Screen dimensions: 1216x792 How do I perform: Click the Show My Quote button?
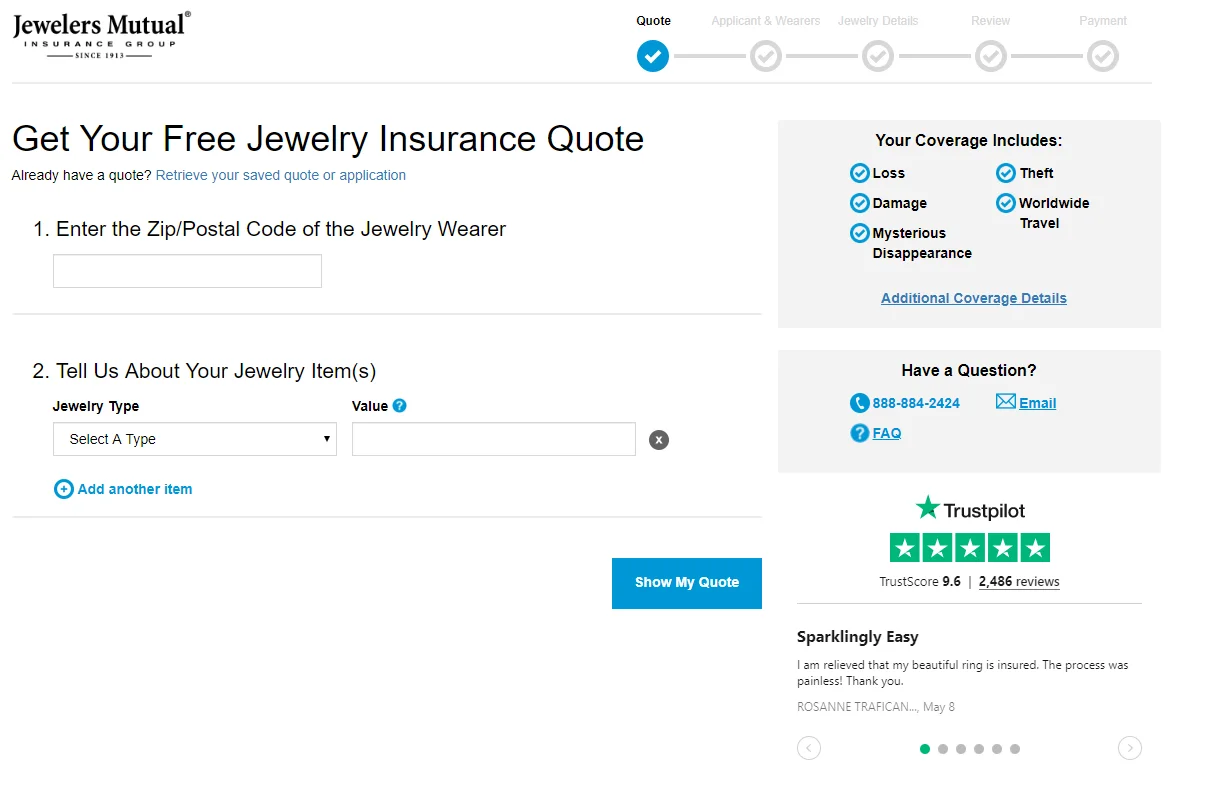point(687,583)
